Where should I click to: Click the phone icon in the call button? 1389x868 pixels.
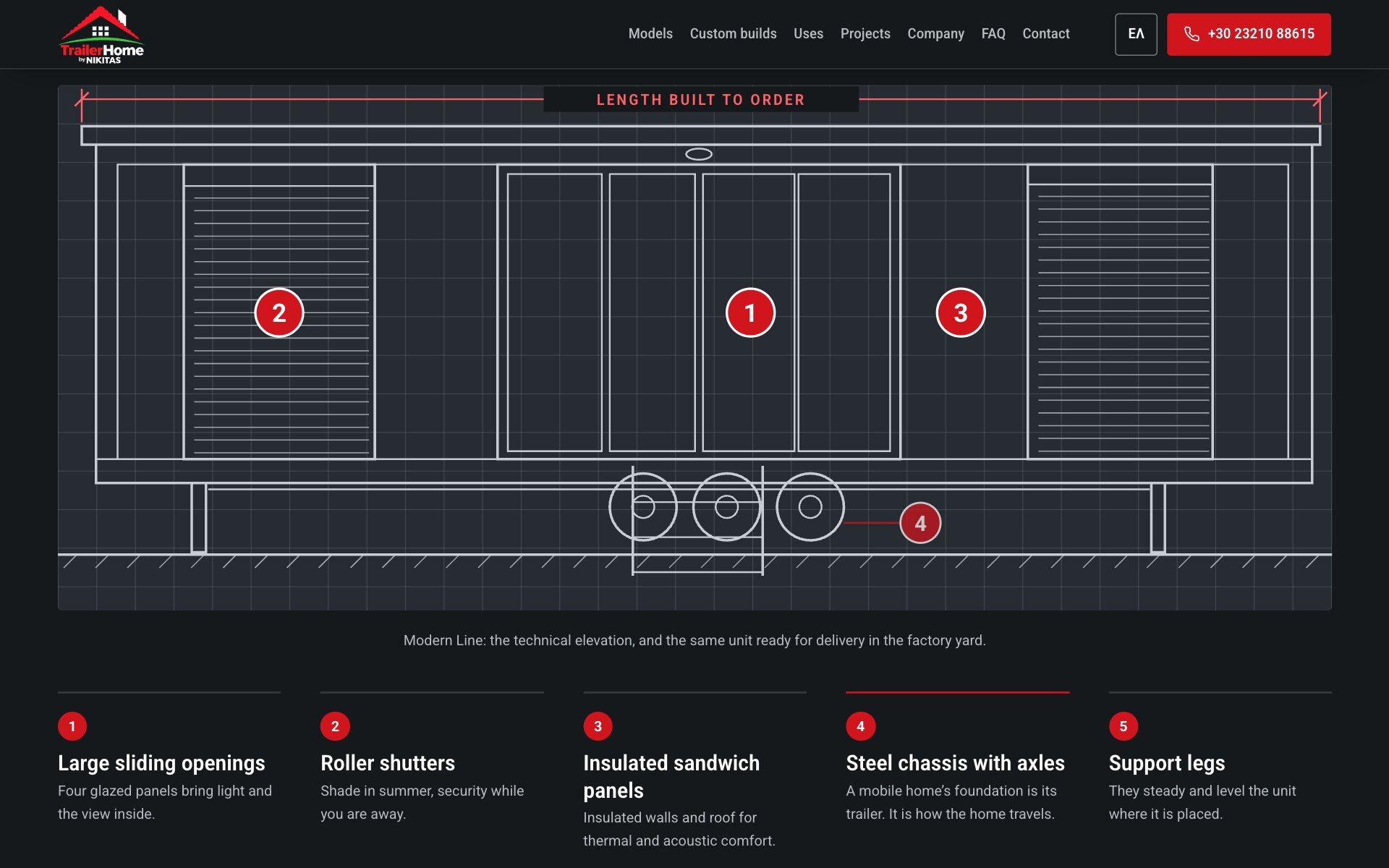[x=1192, y=34]
